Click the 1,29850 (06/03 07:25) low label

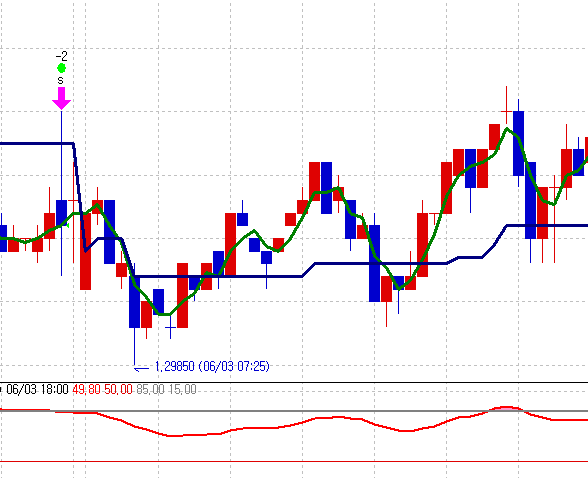212,366
